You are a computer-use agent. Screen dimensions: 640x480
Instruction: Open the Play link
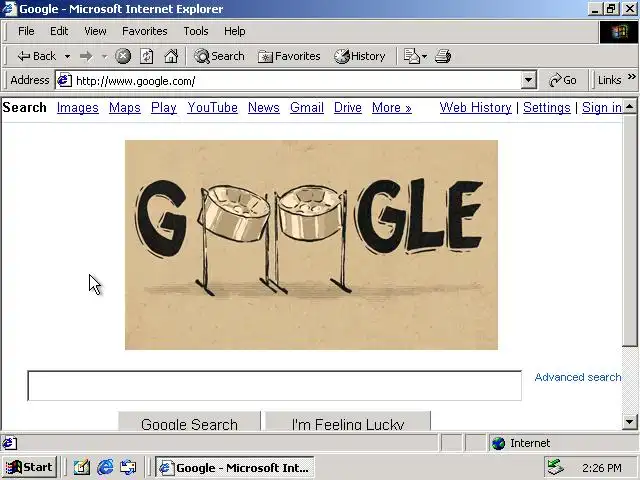pyautogui.click(x=164, y=107)
